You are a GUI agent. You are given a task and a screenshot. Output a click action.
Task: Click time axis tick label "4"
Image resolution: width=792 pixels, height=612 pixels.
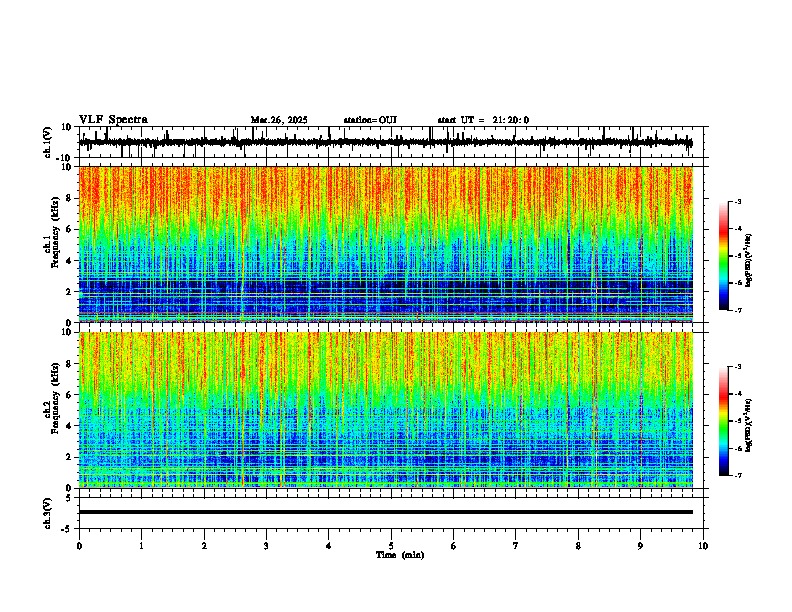coord(329,546)
